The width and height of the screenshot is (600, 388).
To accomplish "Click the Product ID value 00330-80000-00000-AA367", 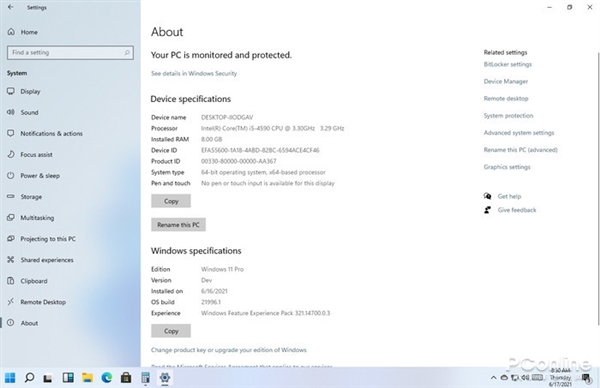I will (239, 161).
